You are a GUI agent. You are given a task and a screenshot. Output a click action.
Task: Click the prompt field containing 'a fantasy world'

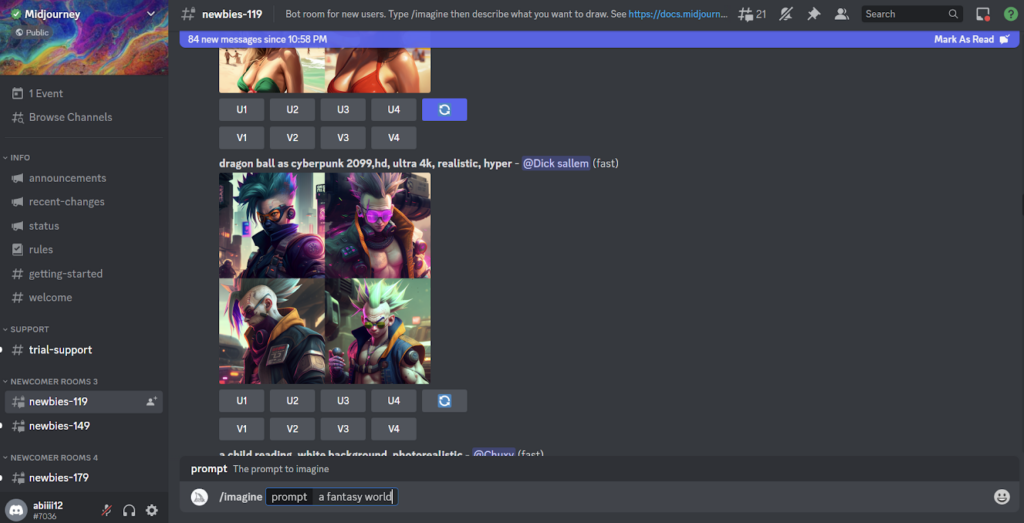pos(332,497)
